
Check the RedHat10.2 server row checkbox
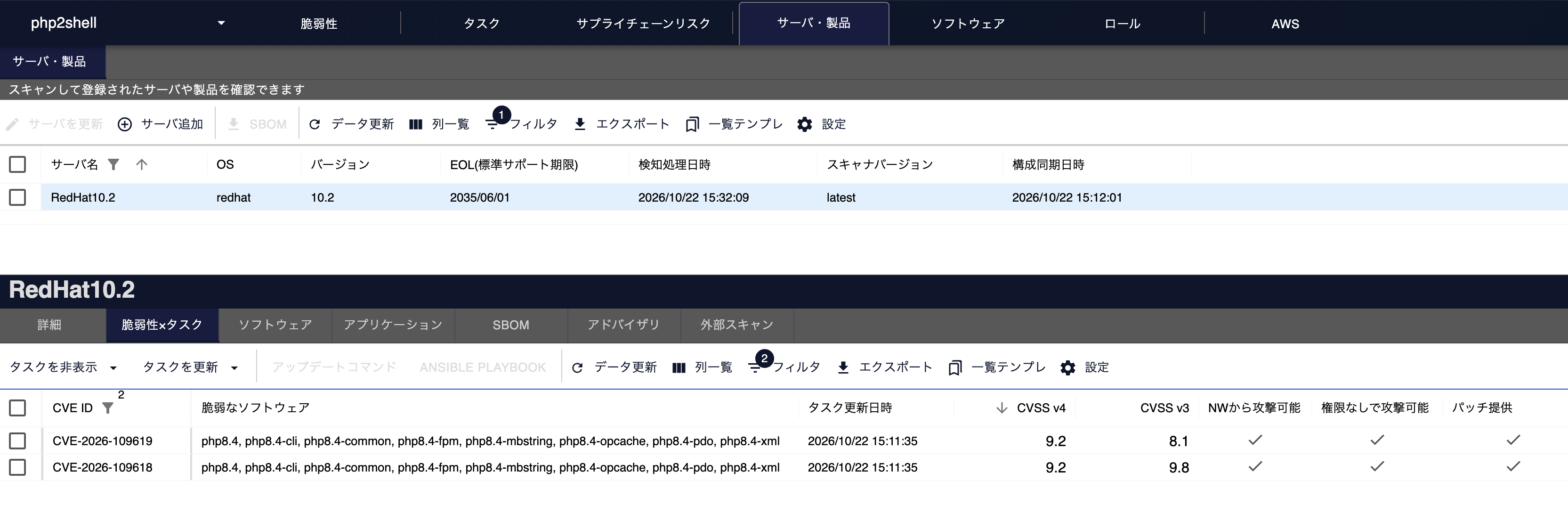[17, 197]
